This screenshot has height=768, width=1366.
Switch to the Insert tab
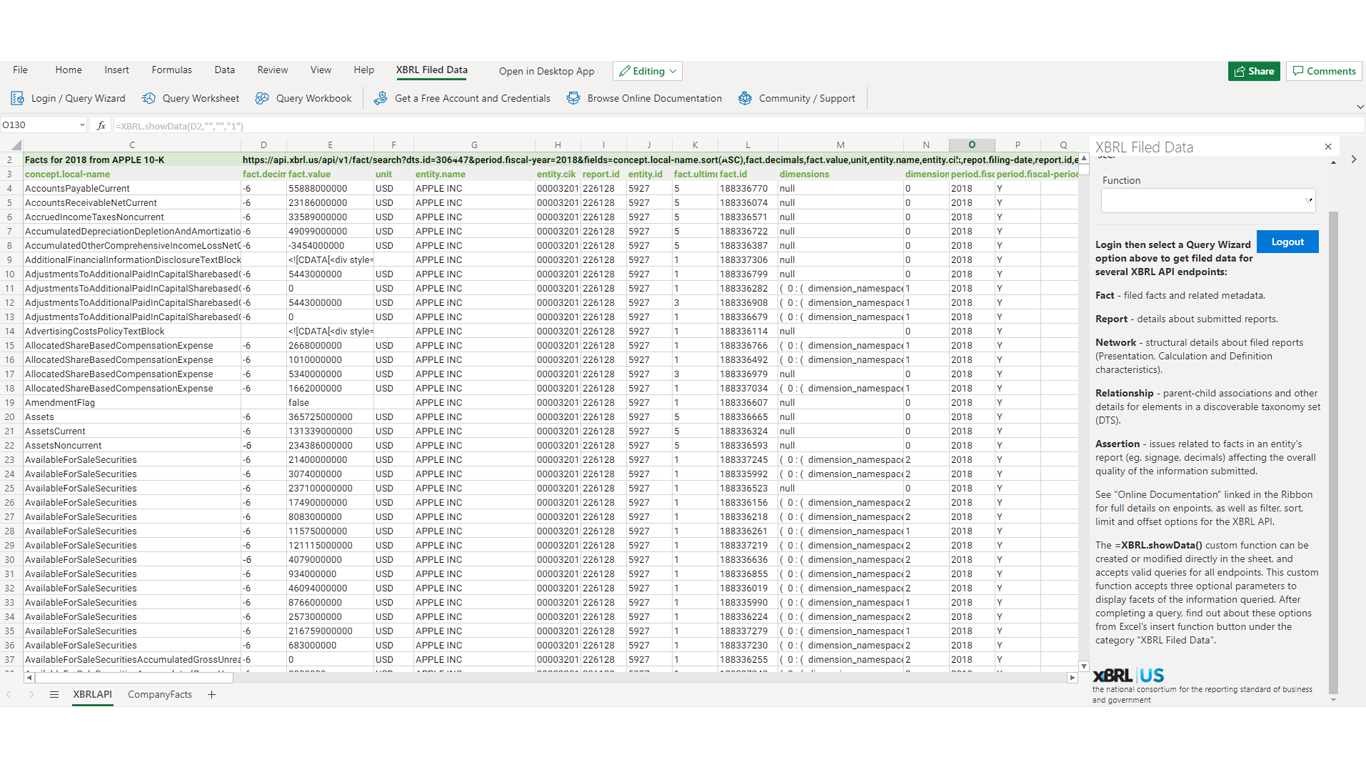click(x=116, y=70)
